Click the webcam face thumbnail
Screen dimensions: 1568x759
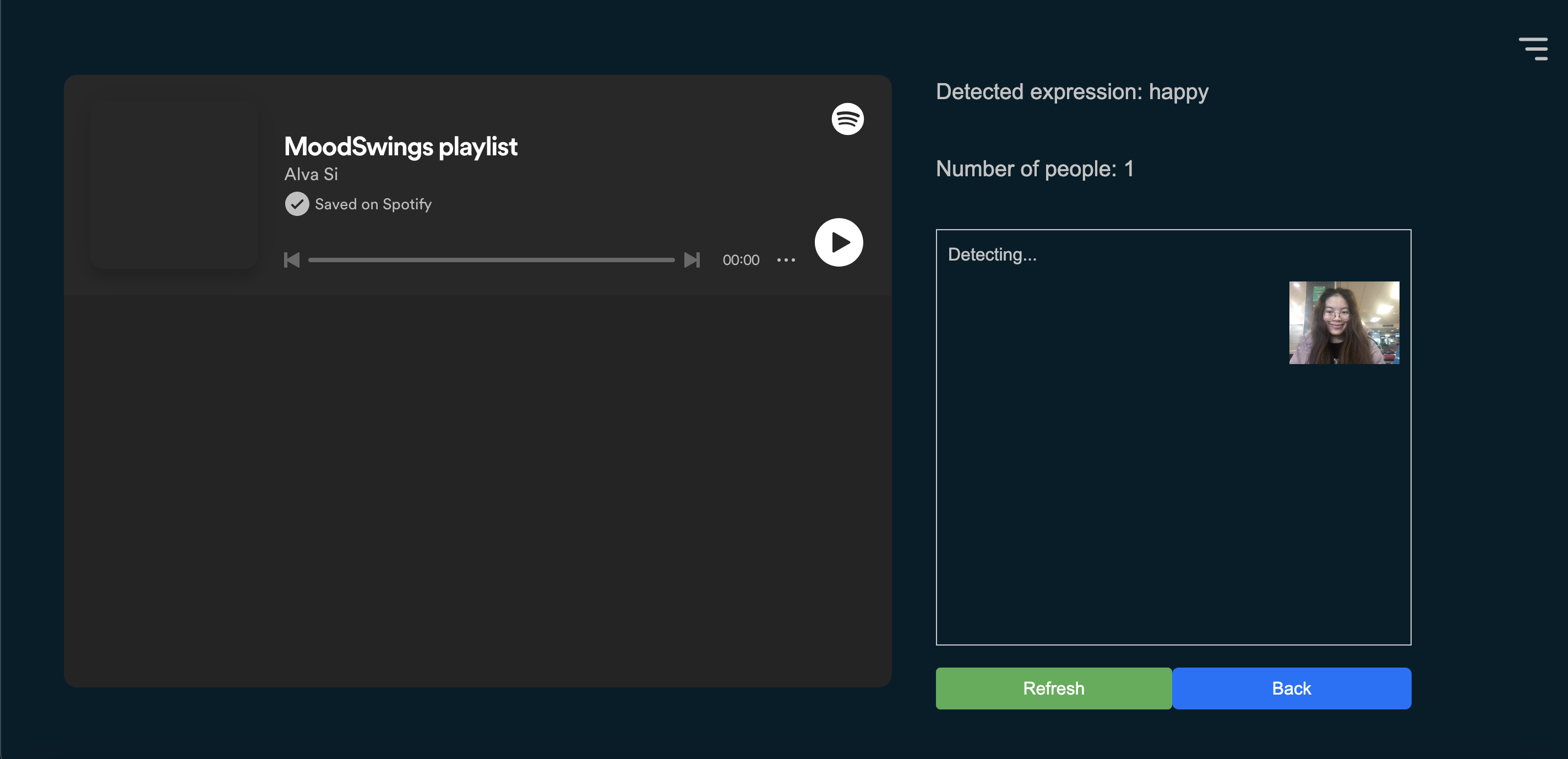(x=1343, y=323)
